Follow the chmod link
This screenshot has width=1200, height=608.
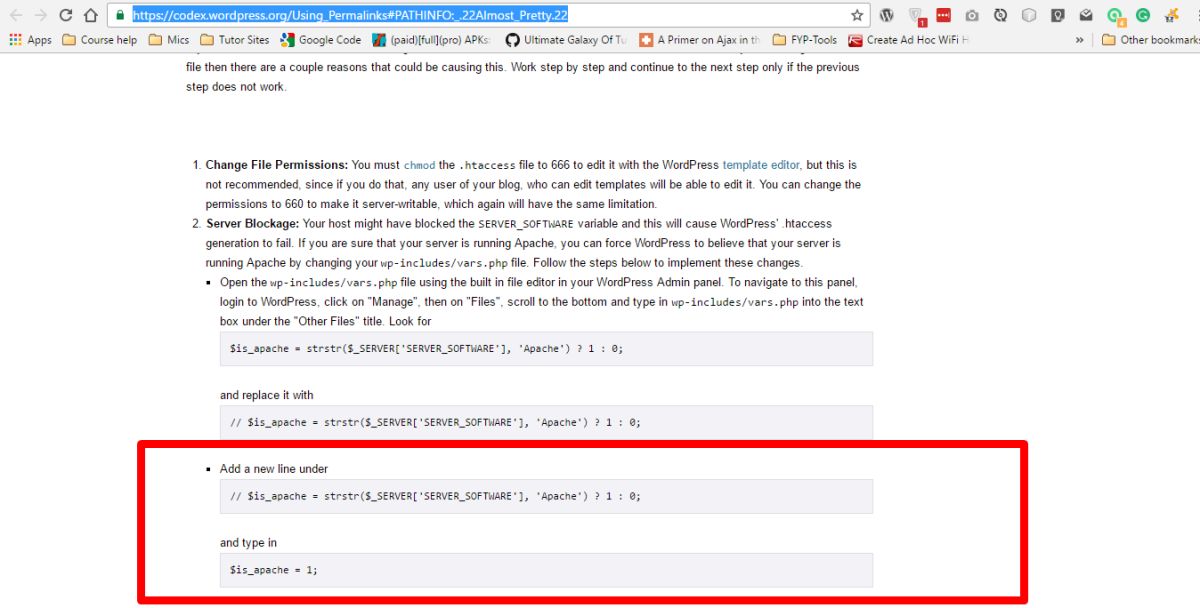(x=419, y=165)
